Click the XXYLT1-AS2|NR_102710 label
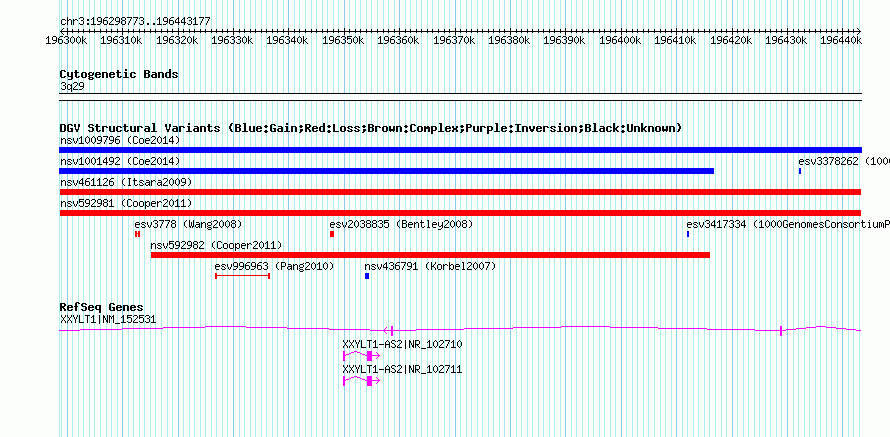This screenshot has height=437, width=890. pos(402,344)
